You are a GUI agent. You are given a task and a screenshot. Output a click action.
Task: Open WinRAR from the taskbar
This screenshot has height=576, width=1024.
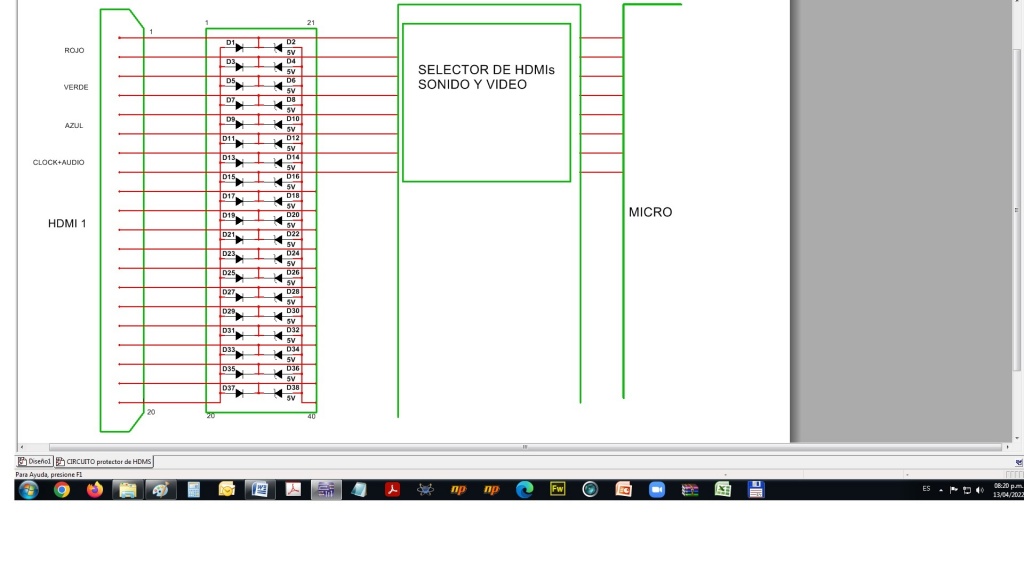click(x=689, y=490)
